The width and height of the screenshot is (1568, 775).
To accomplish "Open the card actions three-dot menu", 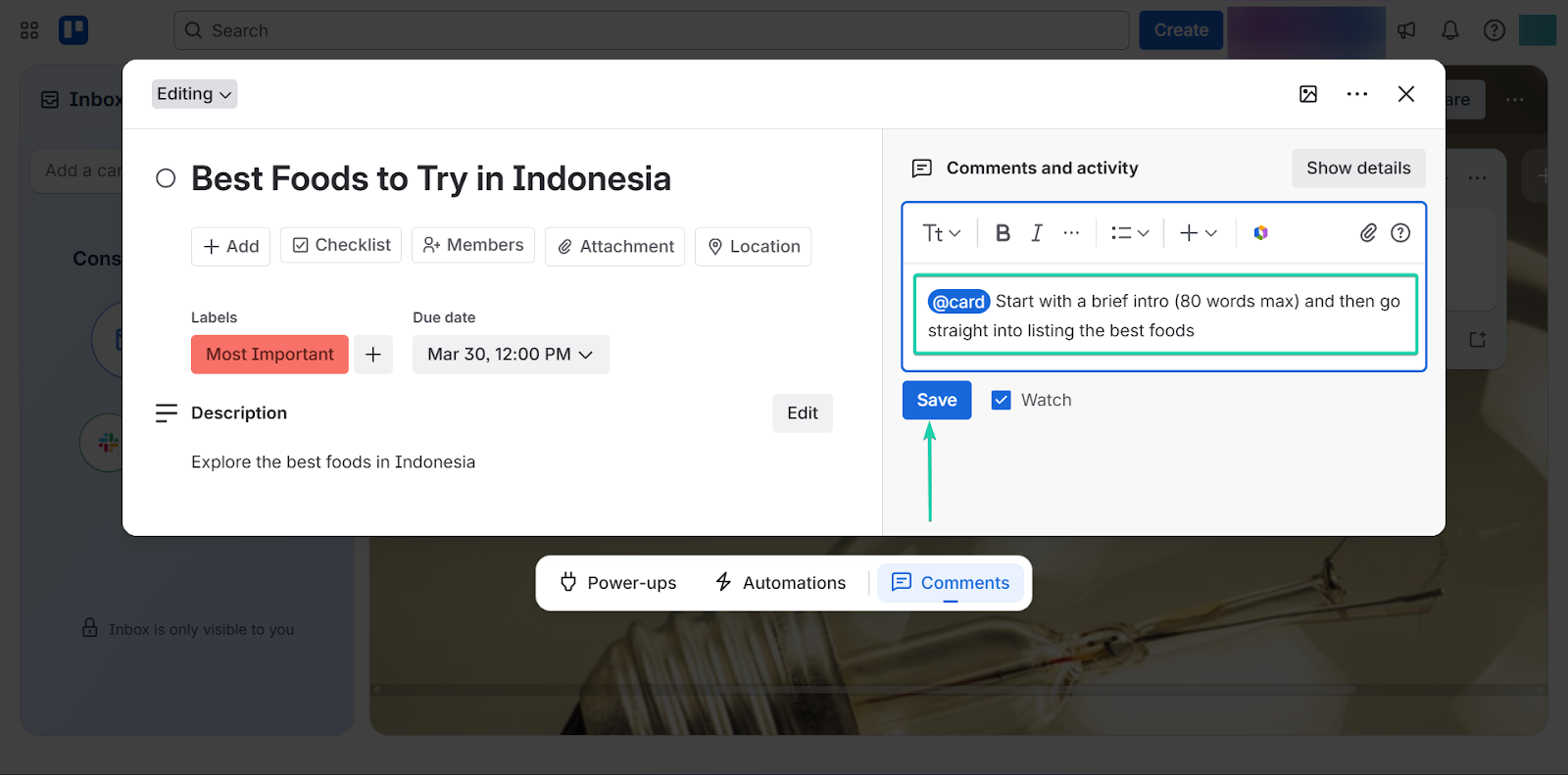I will 1357,94.
